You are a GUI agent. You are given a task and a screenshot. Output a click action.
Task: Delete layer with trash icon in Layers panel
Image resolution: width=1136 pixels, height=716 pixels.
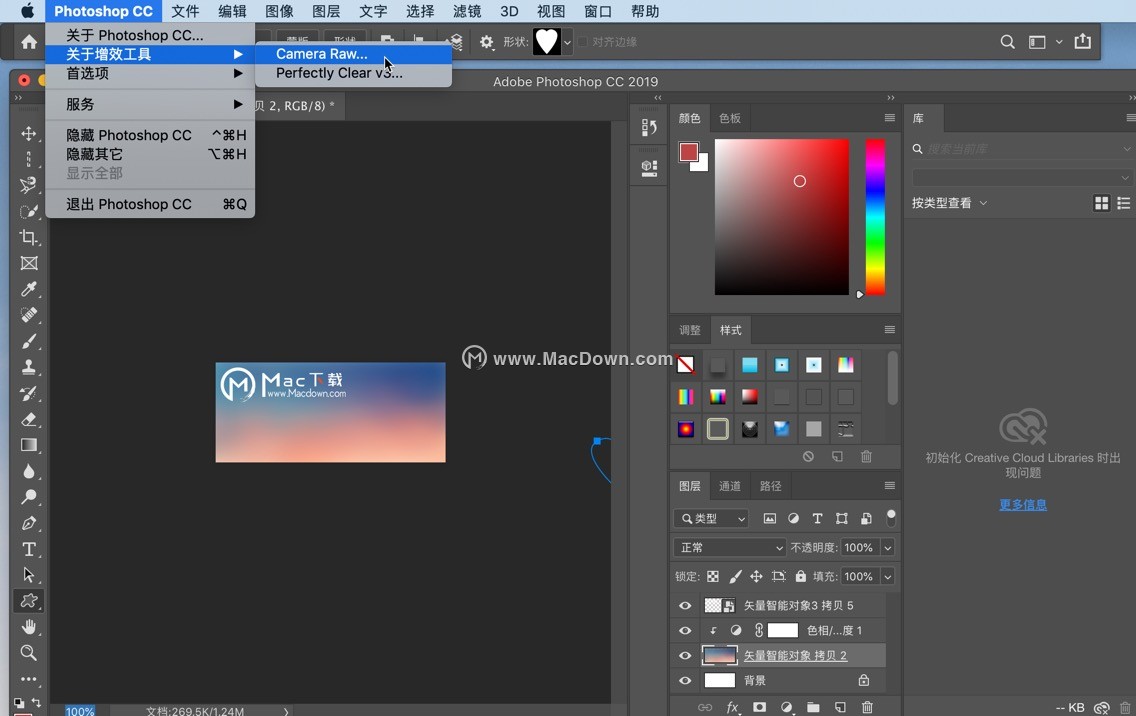coord(867,707)
